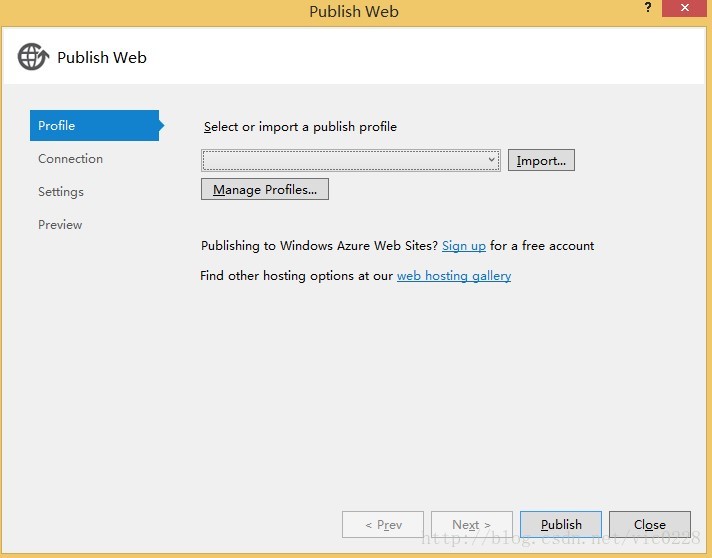Open Manage Profiles... dialog
Viewport: 712px width, 558px height.
pyautogui.click(x=265, y=189)
